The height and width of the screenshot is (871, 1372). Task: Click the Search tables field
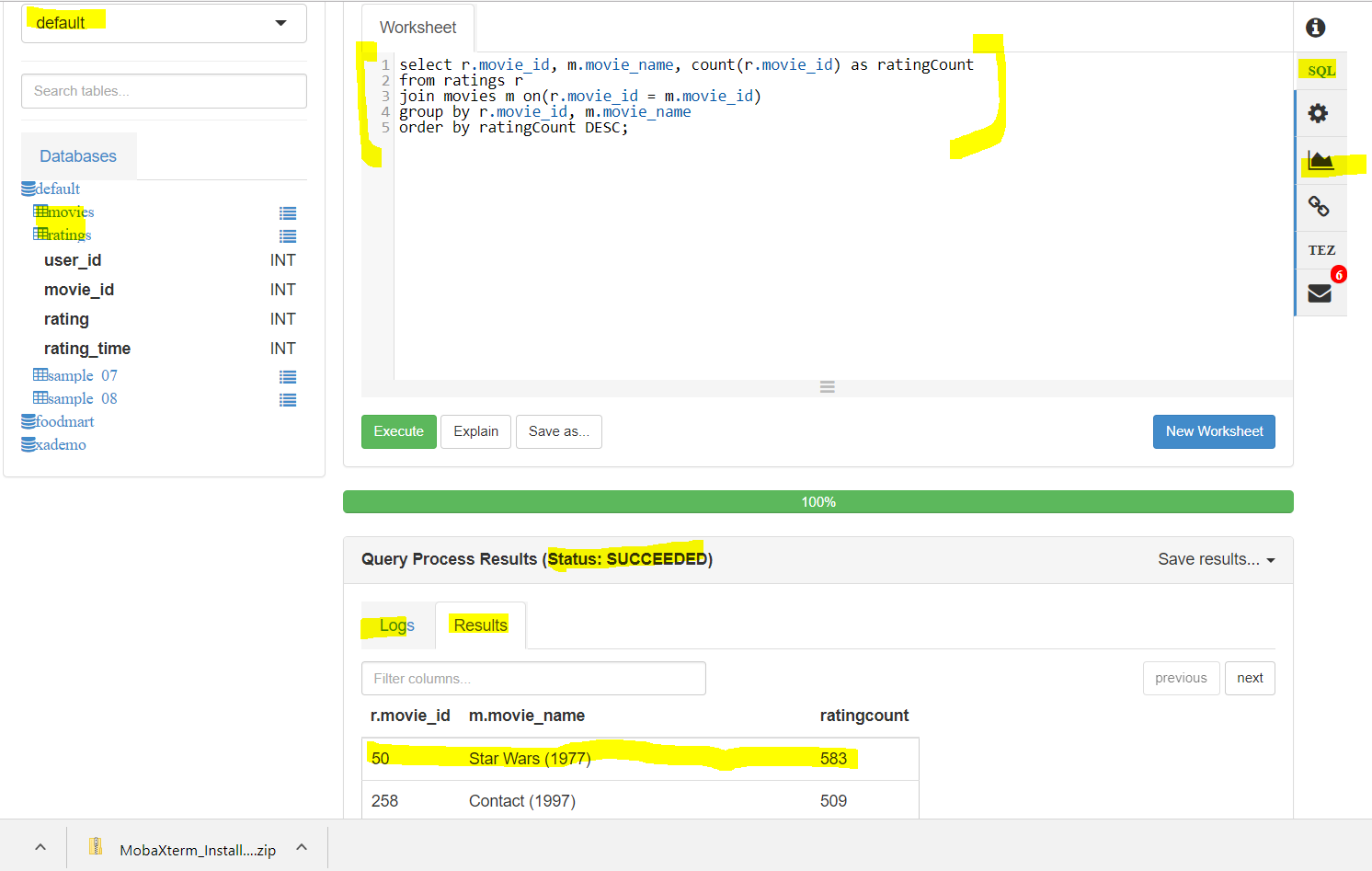pyautogui.click(x=164, y=91)
